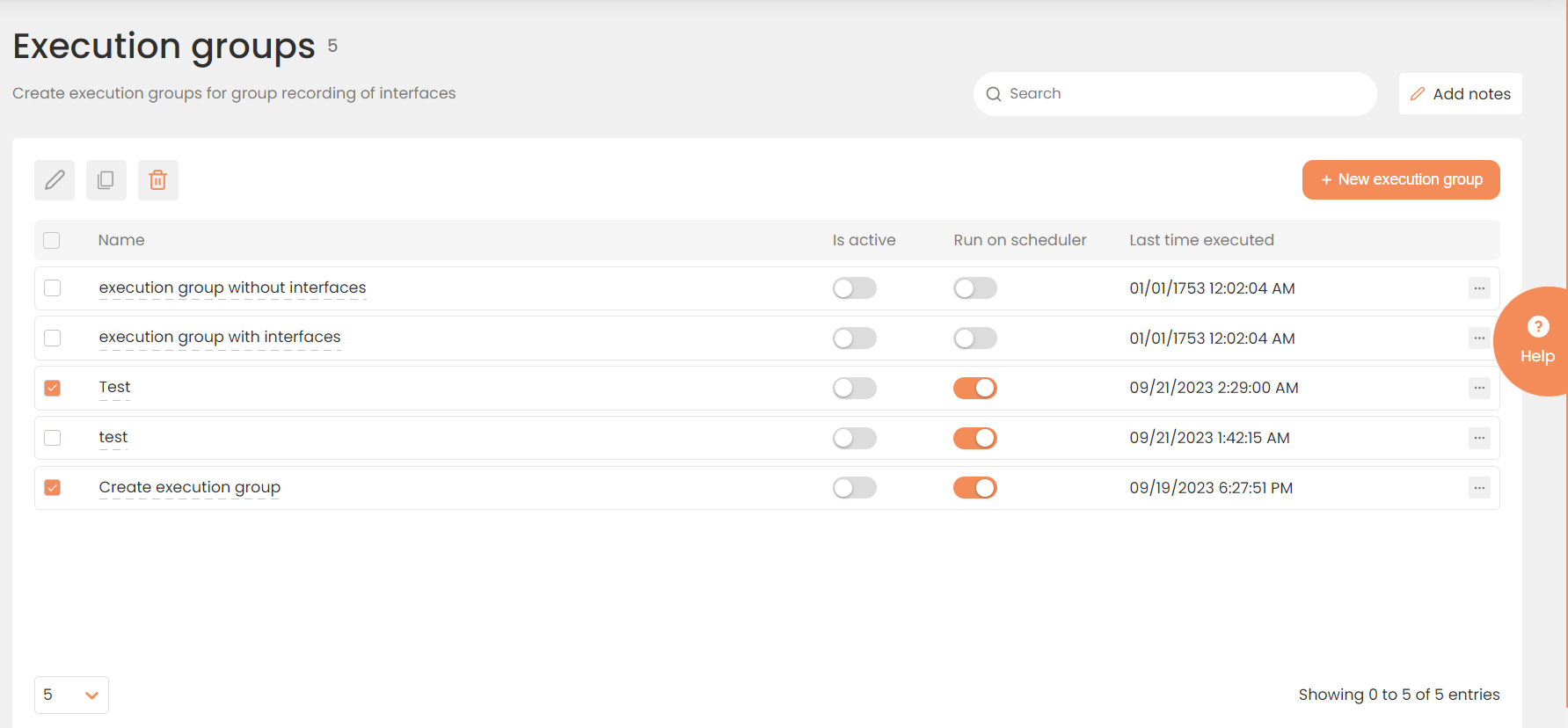Click the Add notes button

click(1460, 94)
